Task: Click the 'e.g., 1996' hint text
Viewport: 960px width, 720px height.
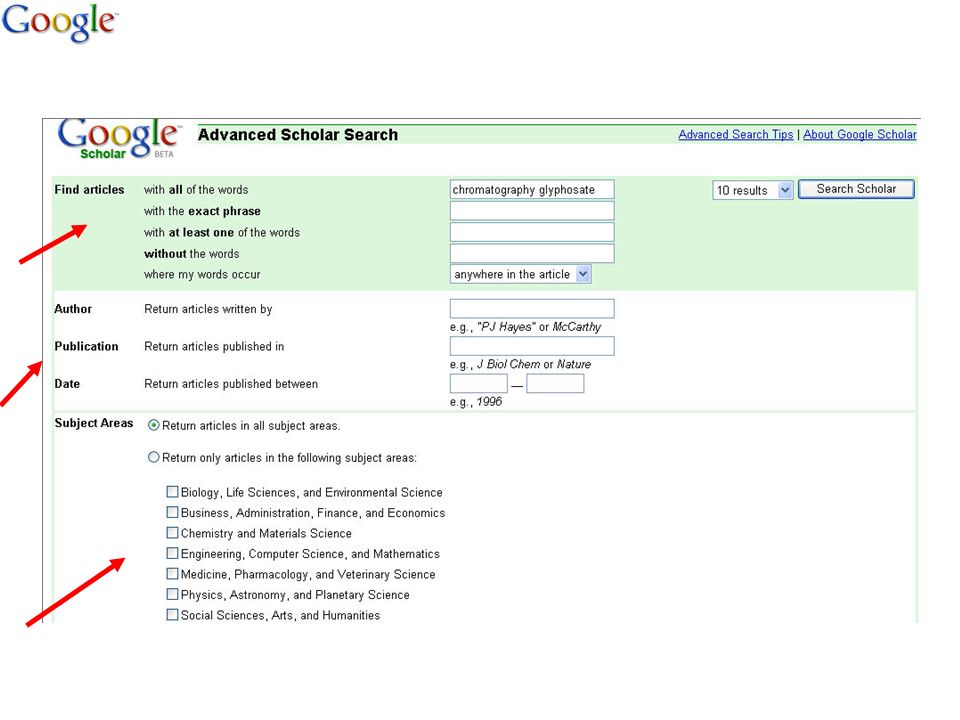Action: [x=476, y=402]
